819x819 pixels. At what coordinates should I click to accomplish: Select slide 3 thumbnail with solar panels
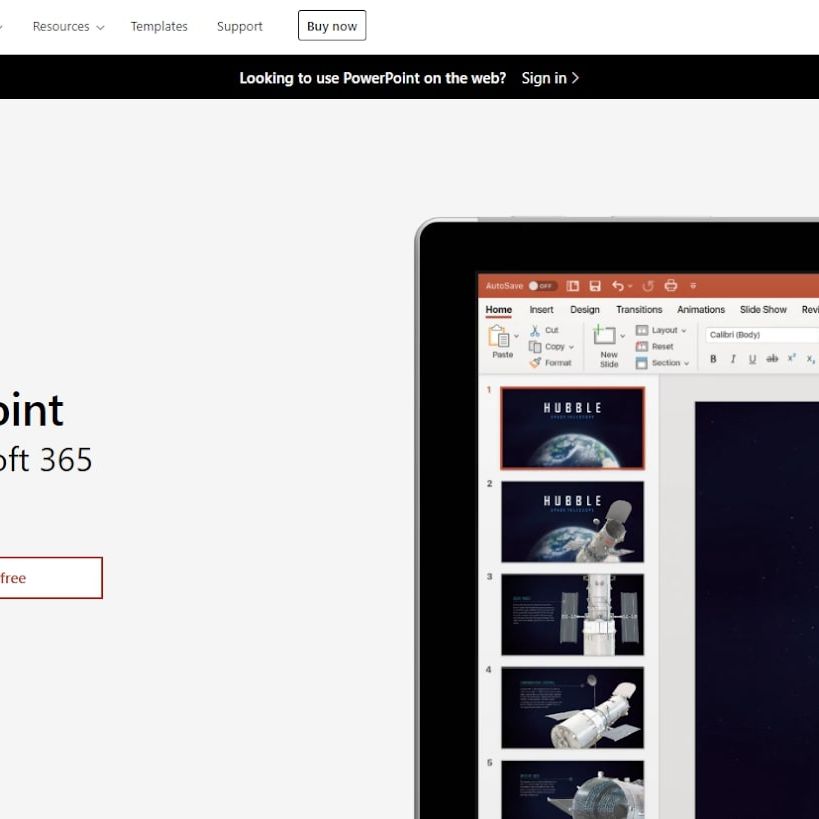(572, 615)
